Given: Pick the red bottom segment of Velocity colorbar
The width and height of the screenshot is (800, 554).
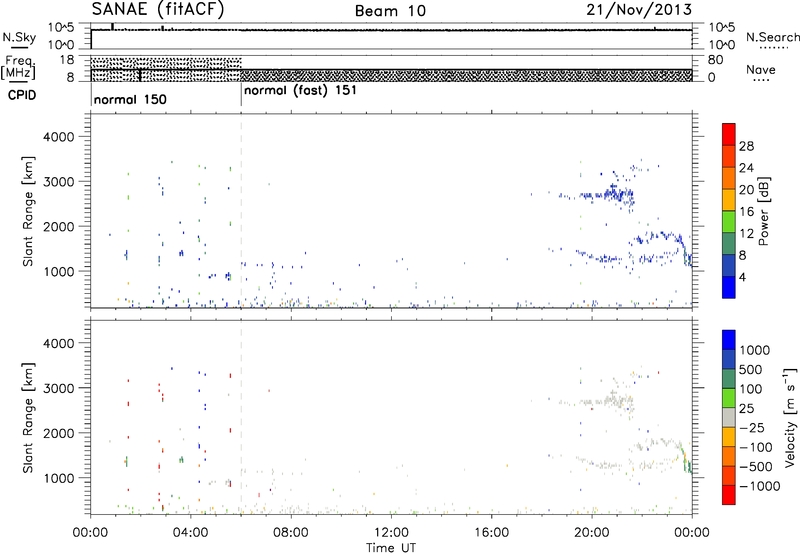Looking at the screenshot, I should tap(729, 495).
